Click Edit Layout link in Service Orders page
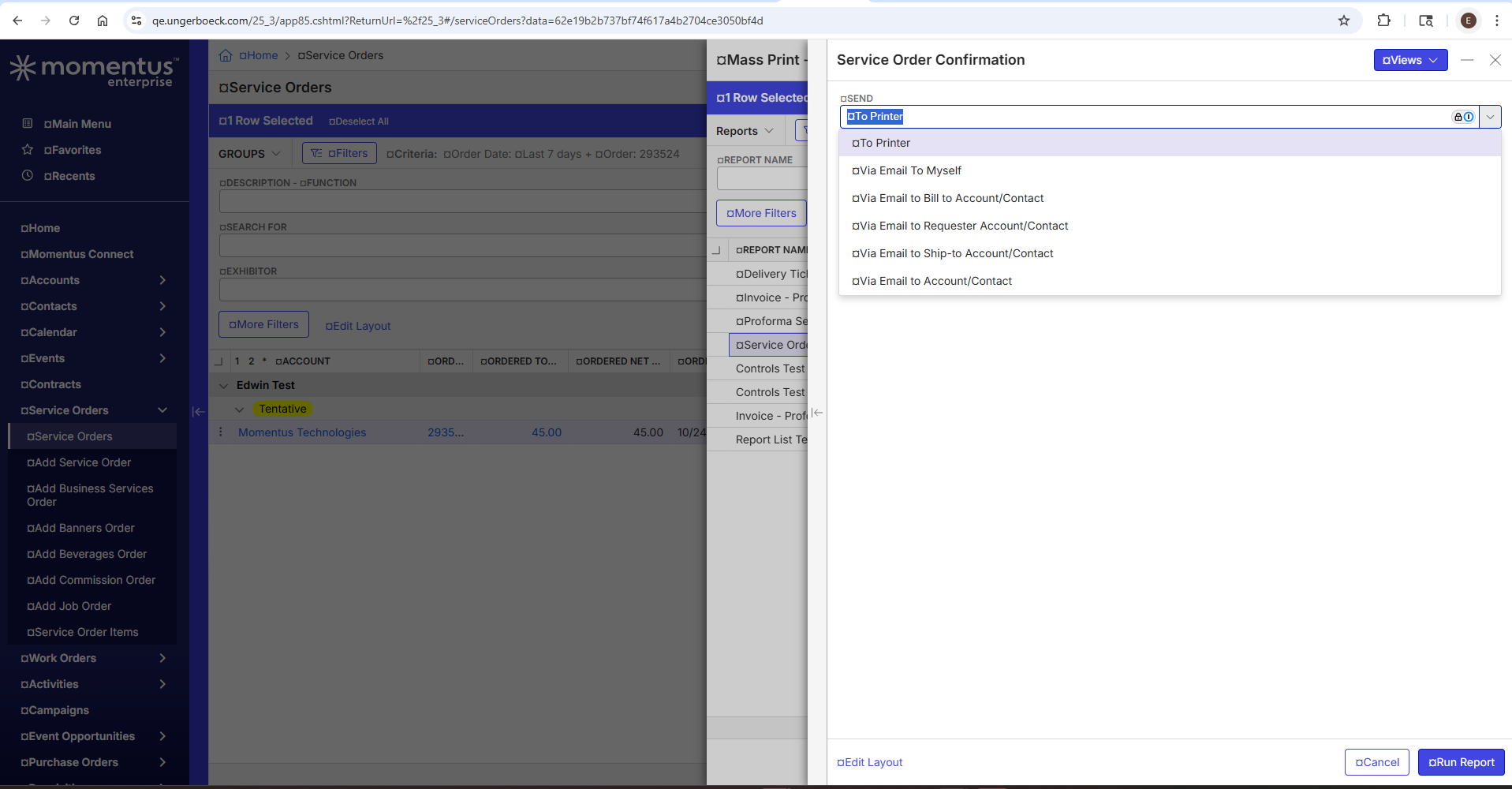This screenshot has width=1512, height=789. coord(358,326)
